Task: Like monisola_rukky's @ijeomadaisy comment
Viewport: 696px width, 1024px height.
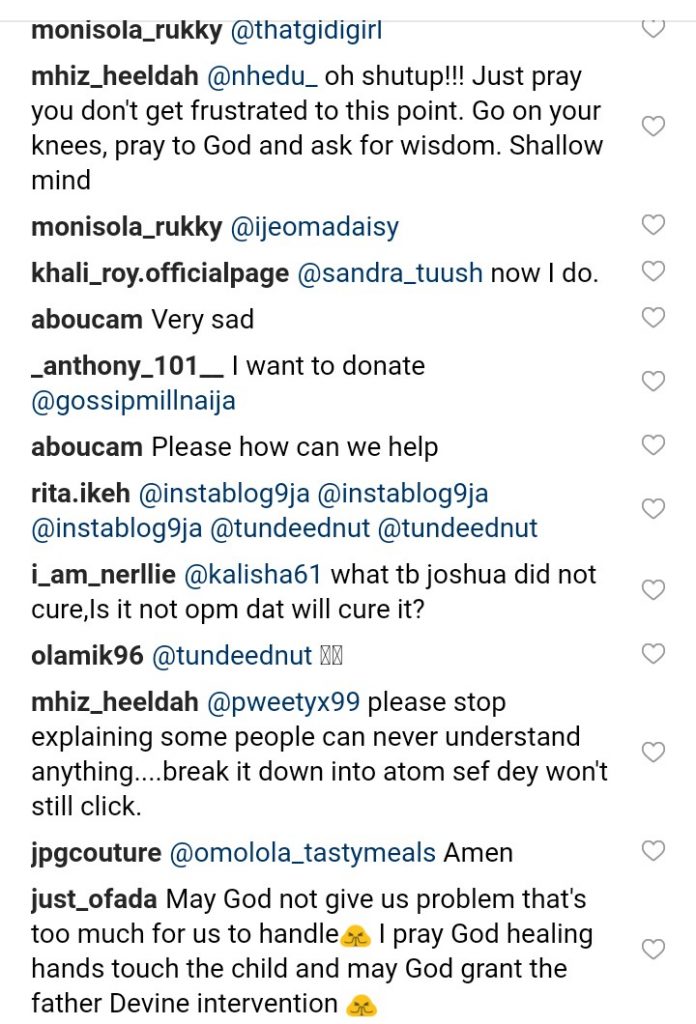Action: click(x=653, y=225)
